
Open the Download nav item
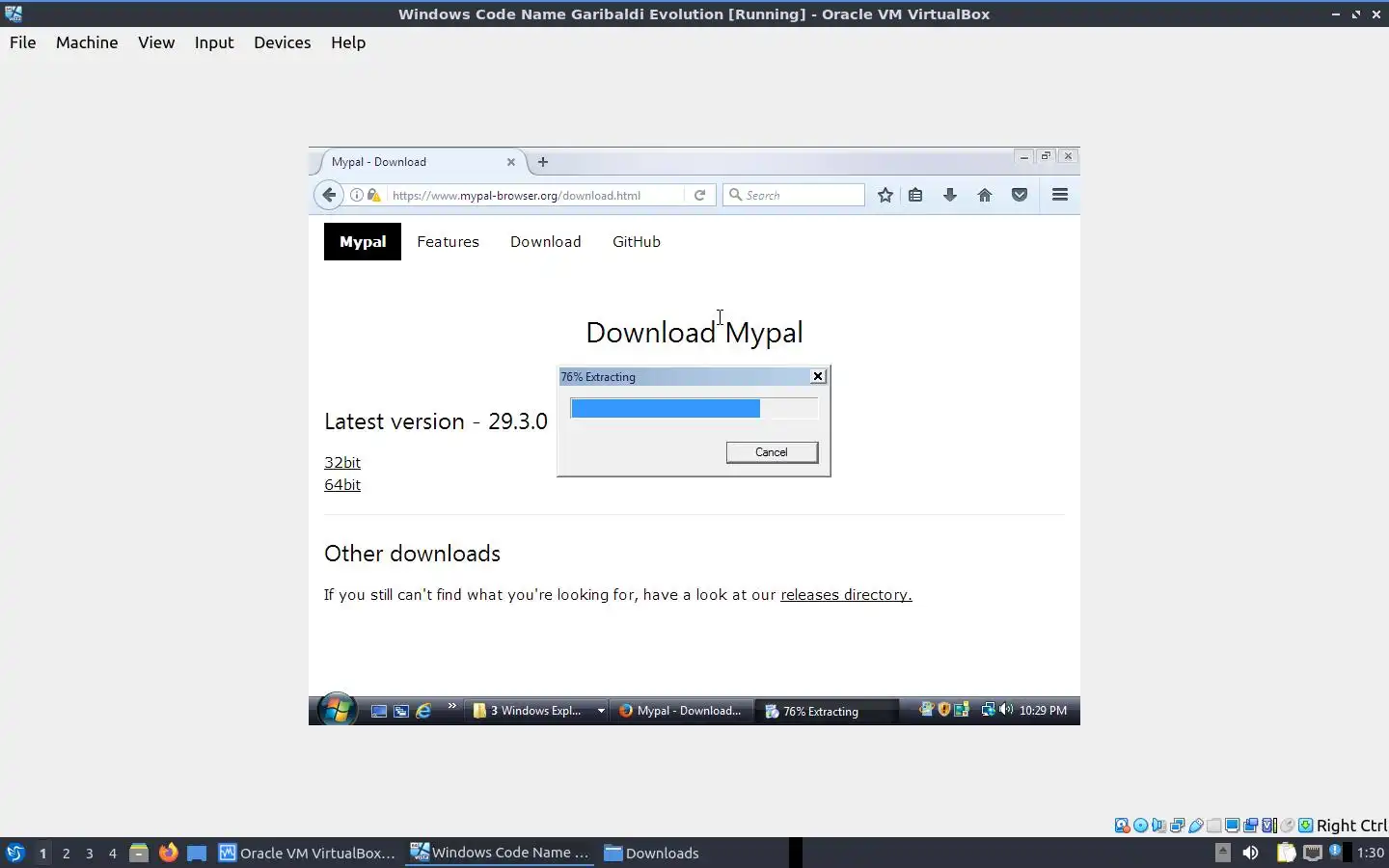[546, 241]
